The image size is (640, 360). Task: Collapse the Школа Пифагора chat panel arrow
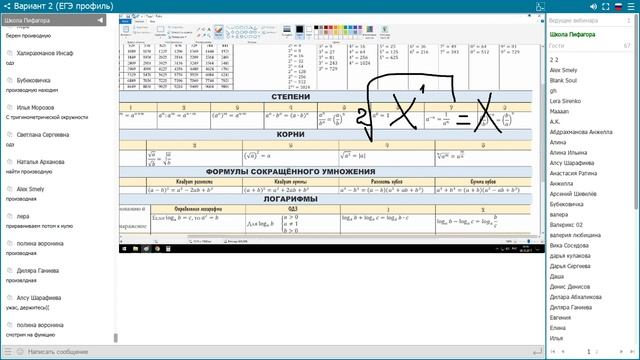coord(100,20)
